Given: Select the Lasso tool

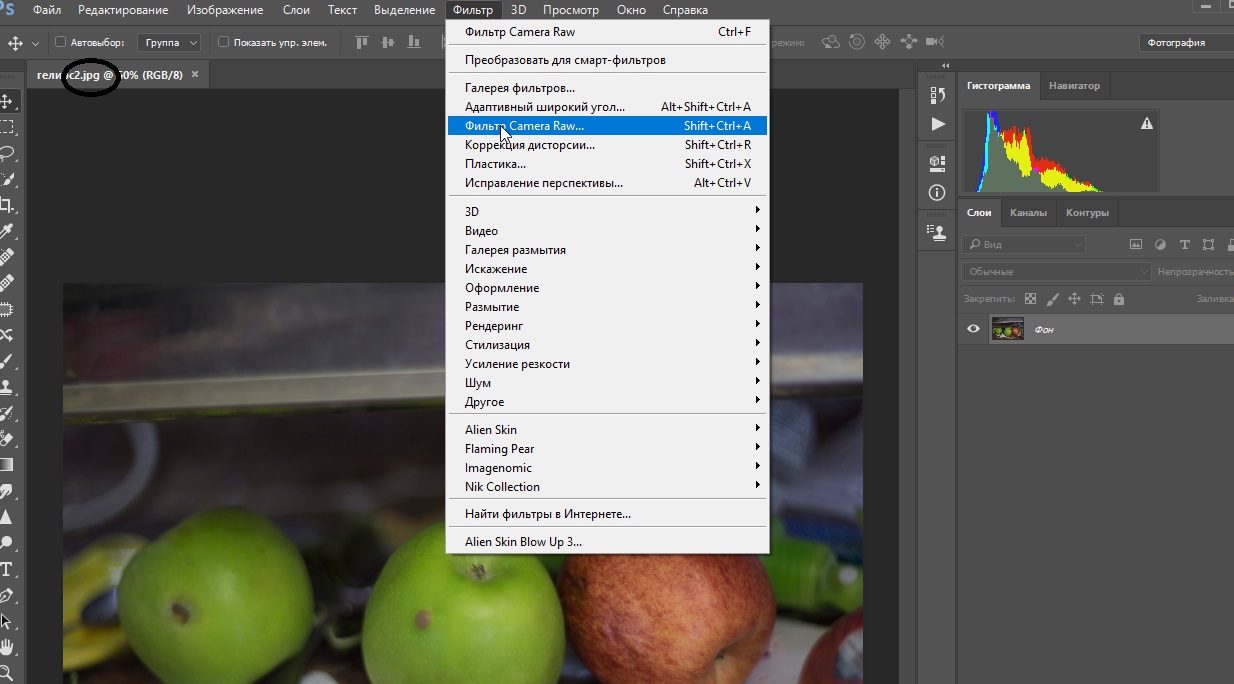Looking at the screenshot, I should (x=6, y=153).
